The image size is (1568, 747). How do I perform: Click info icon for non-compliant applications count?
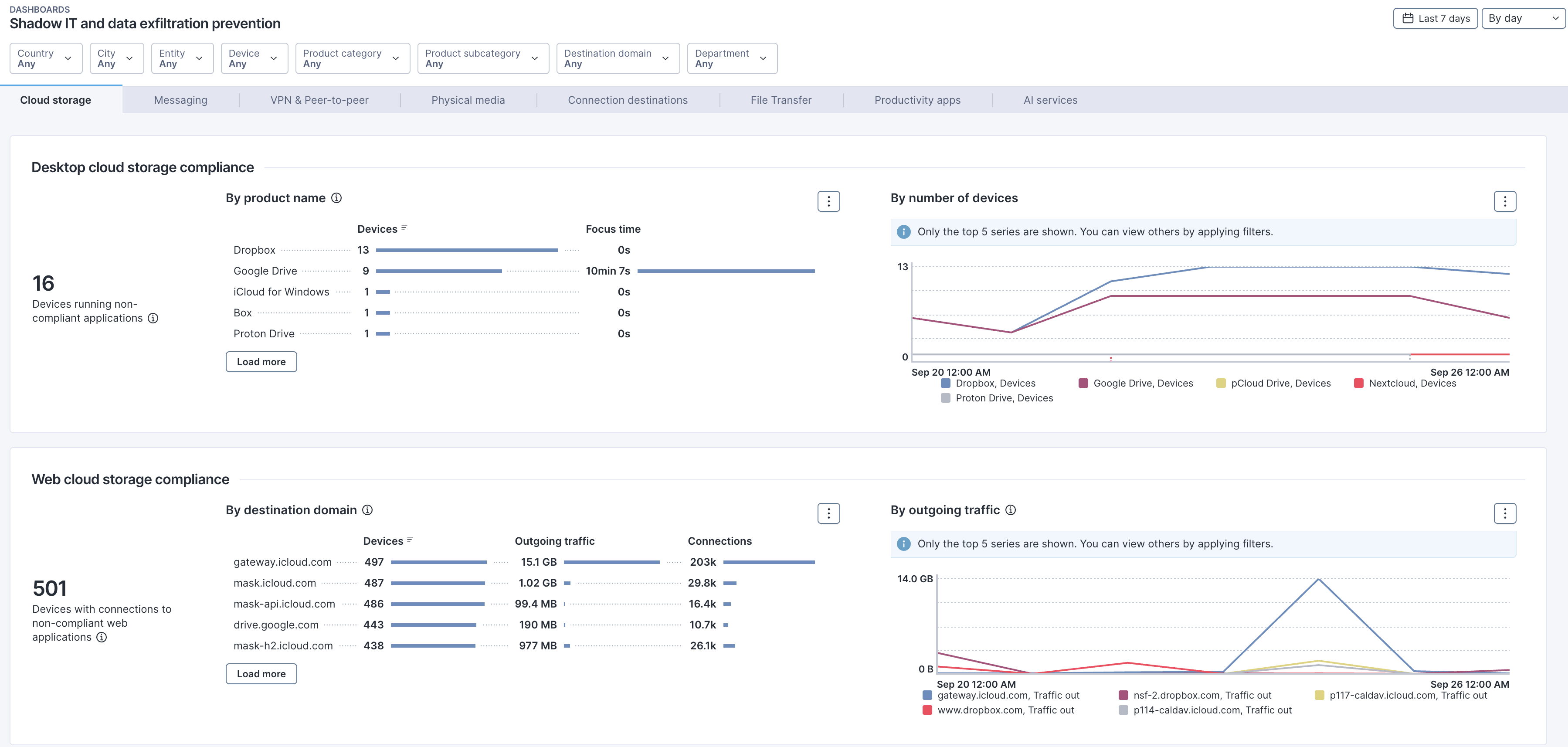pyautogui.click(x=153, y=319)
